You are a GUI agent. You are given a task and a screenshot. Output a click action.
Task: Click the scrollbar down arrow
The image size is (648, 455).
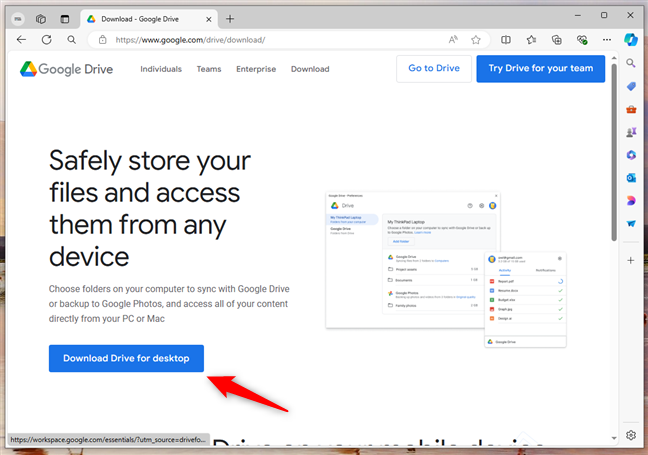614,438
